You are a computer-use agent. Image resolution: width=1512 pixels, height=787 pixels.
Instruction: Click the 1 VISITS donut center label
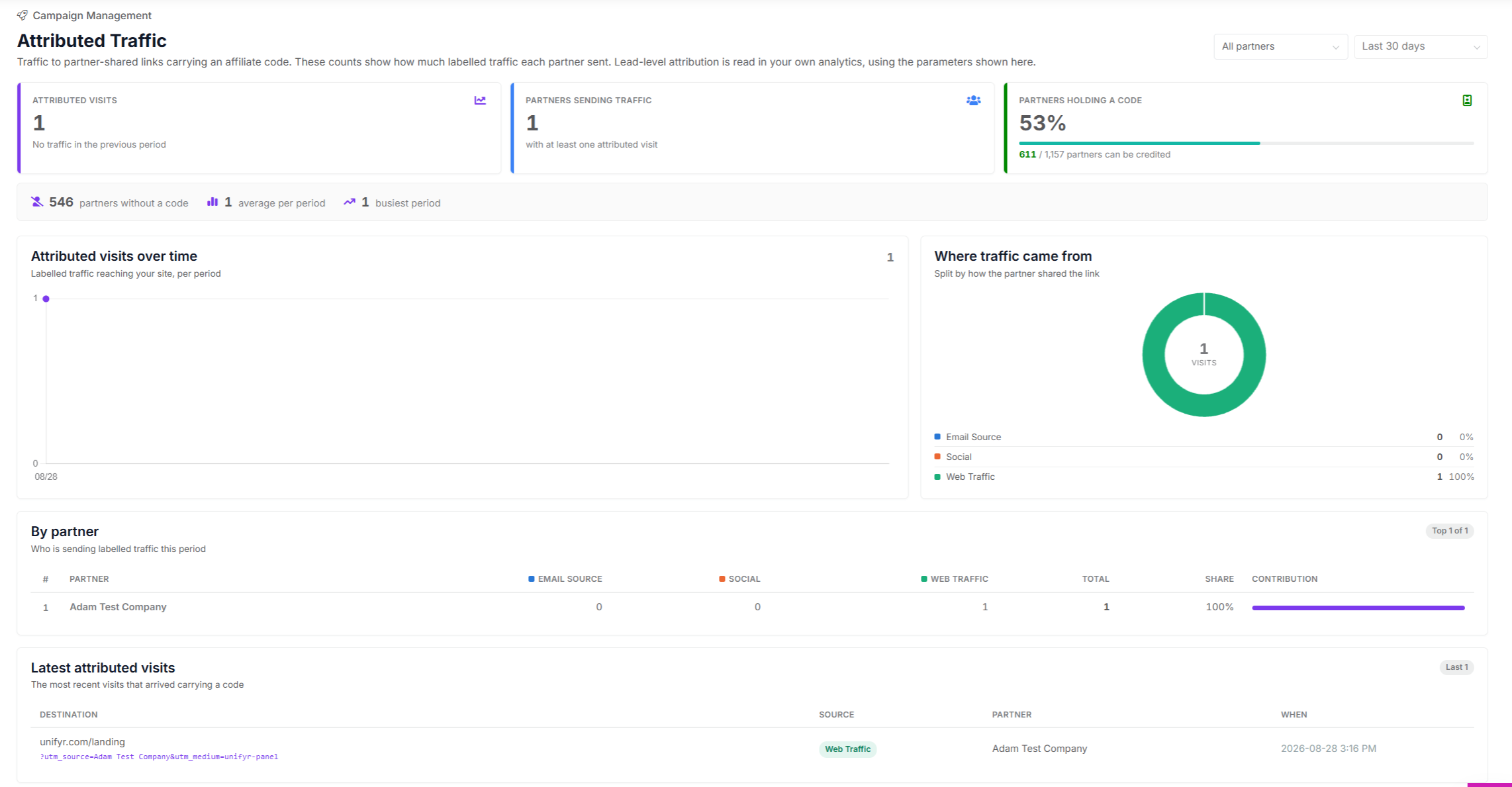1204,354
